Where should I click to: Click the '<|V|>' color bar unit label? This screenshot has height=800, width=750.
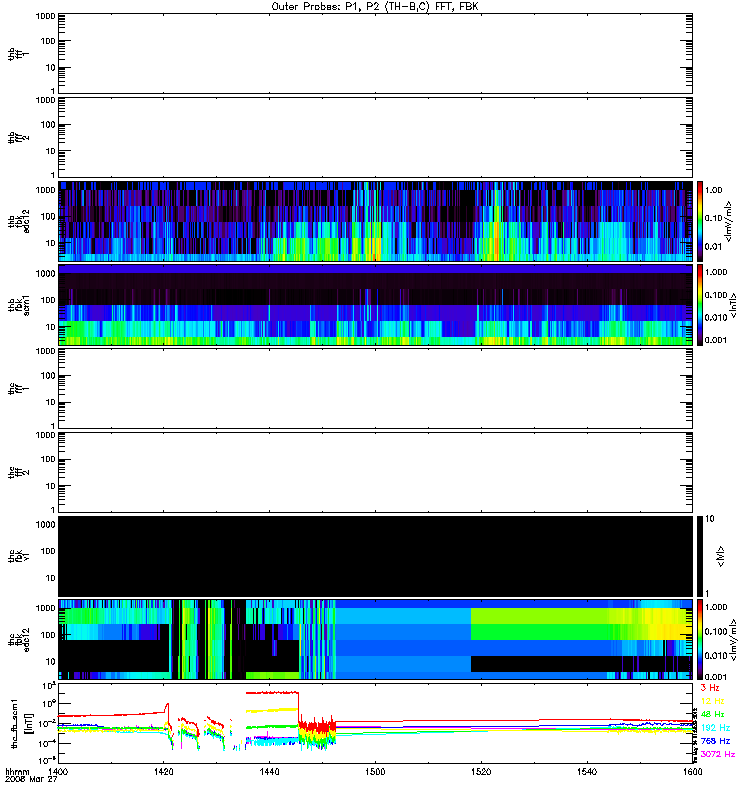(x=721, y=556)
